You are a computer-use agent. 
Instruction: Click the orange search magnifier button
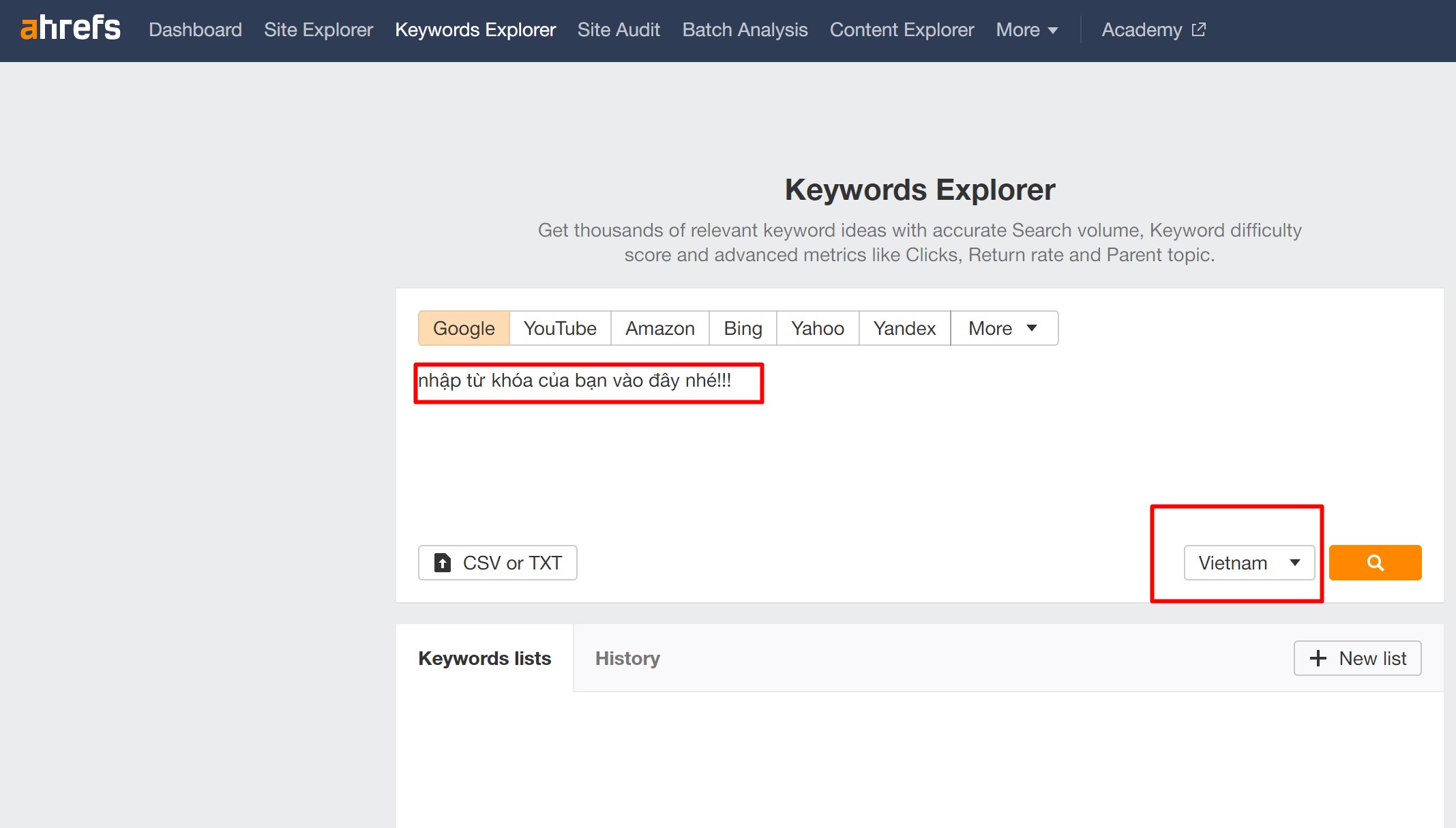pyautogui.click(x=1375, y=563)
